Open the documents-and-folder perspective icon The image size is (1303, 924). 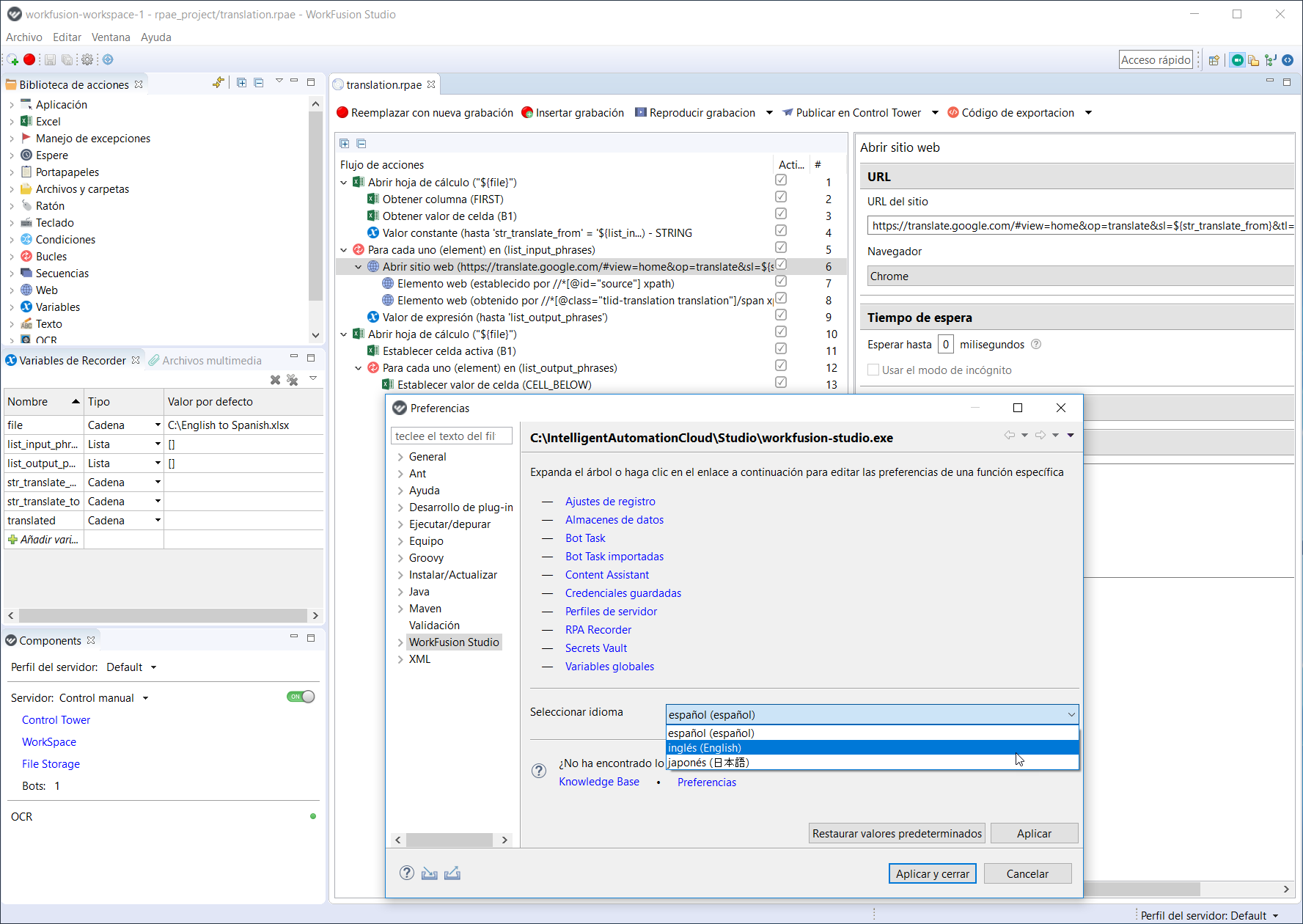tap(1254, 60)
